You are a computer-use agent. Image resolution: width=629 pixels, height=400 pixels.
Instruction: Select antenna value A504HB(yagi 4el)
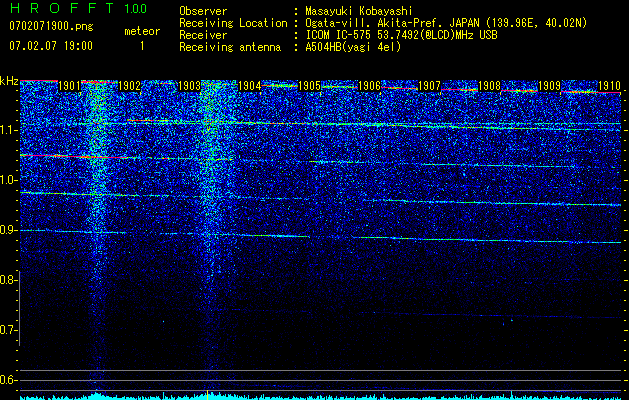pyautogui.click(x=353, y=47)
